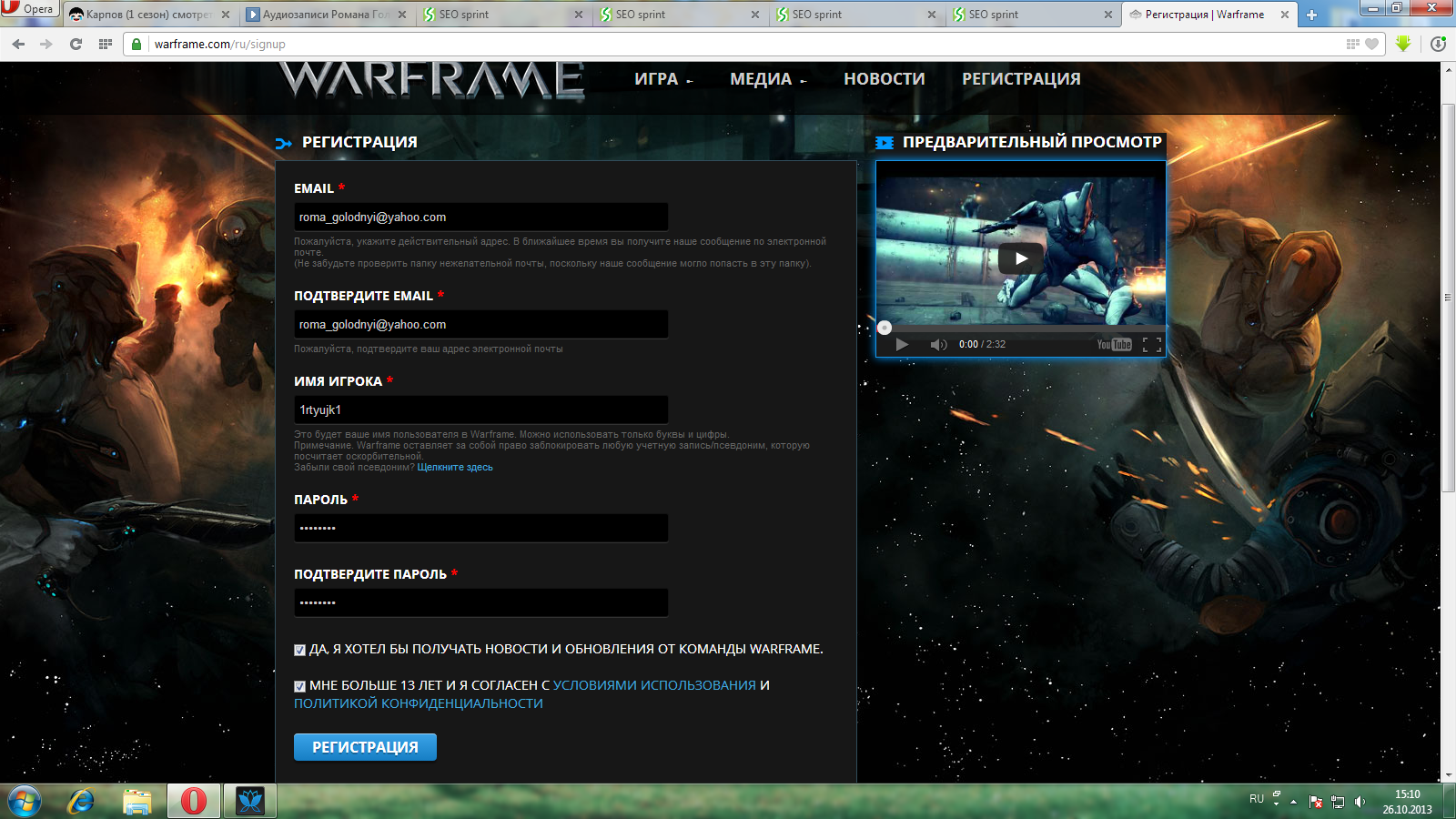Open the Windows Start menu
This screenshot has width=1456, height=819.
(25, 802)
